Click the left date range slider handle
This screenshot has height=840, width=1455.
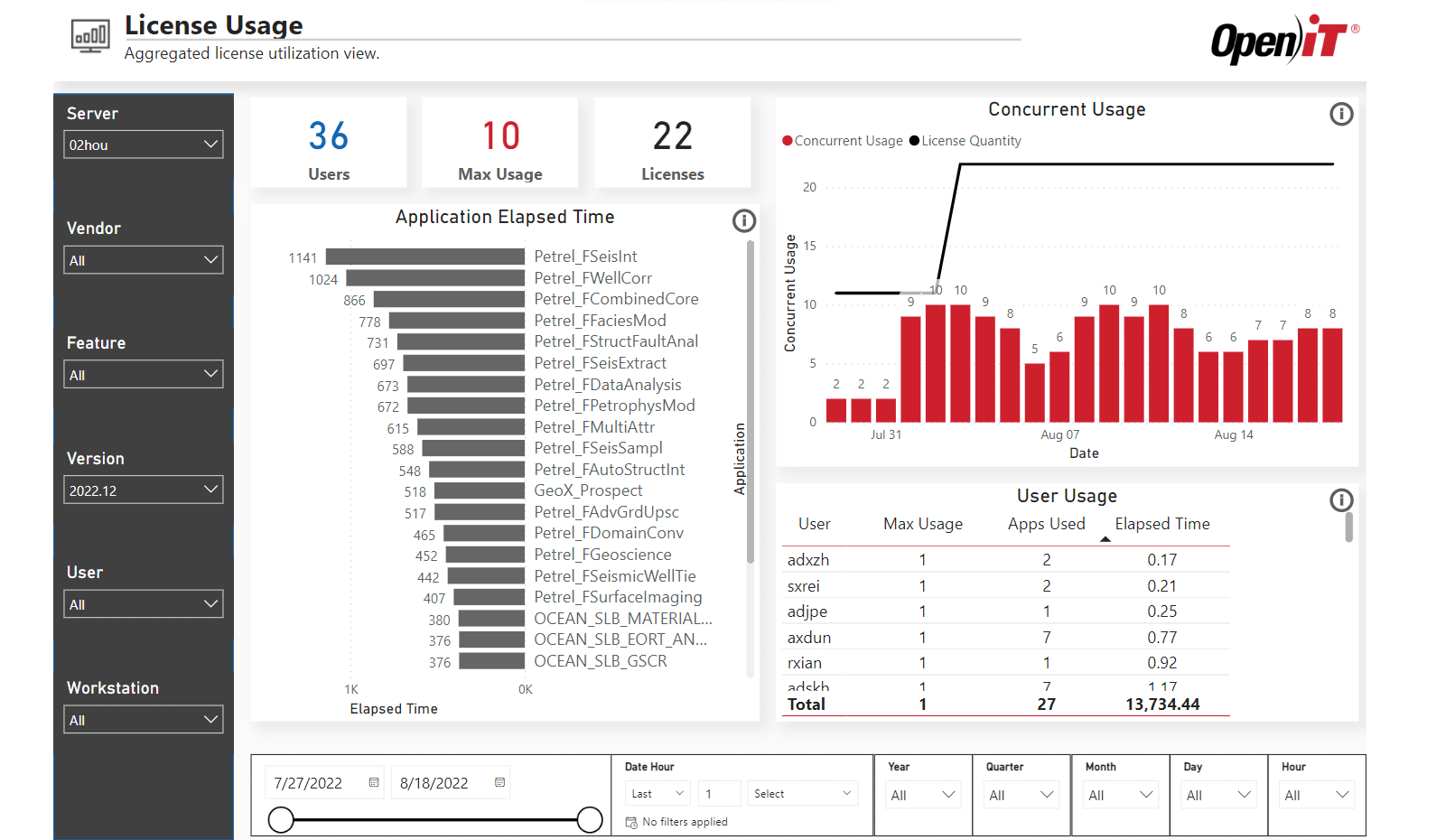[281, 820]
